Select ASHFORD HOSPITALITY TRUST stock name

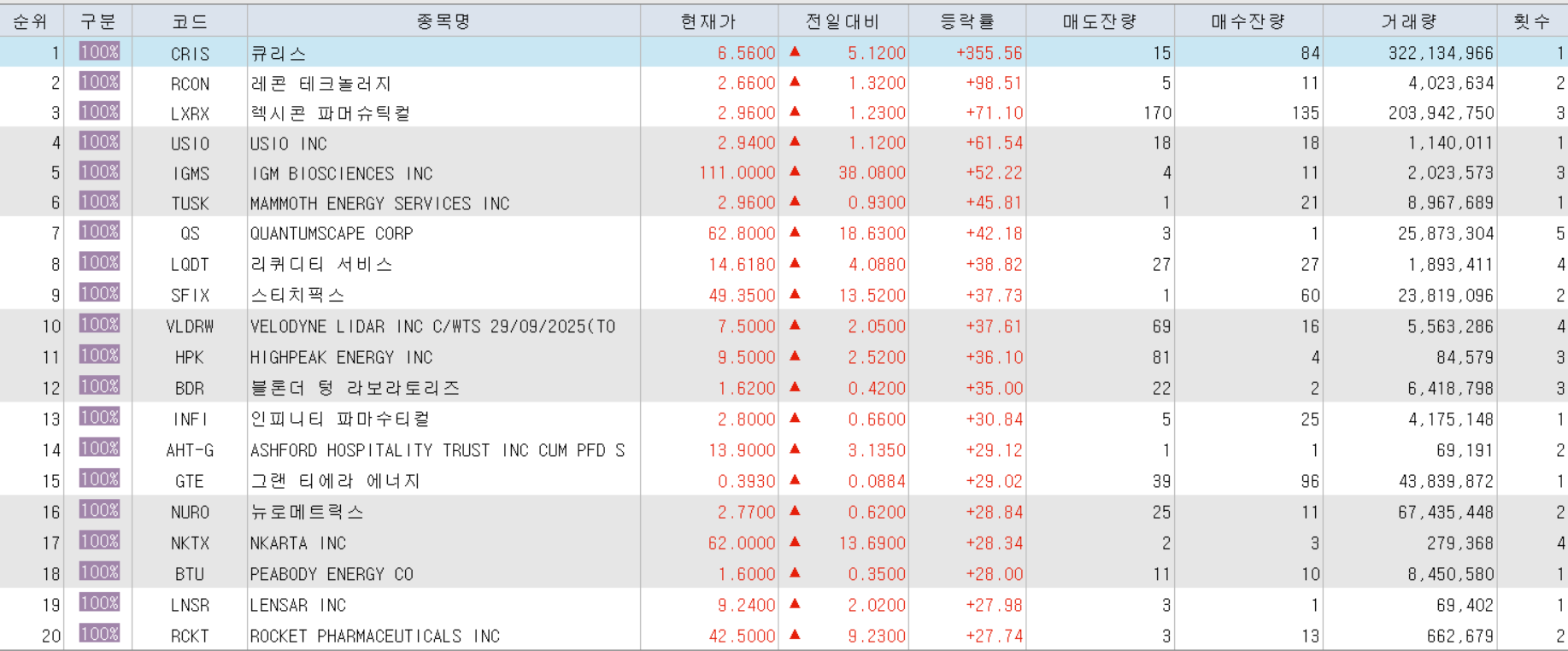click(438, 450)
